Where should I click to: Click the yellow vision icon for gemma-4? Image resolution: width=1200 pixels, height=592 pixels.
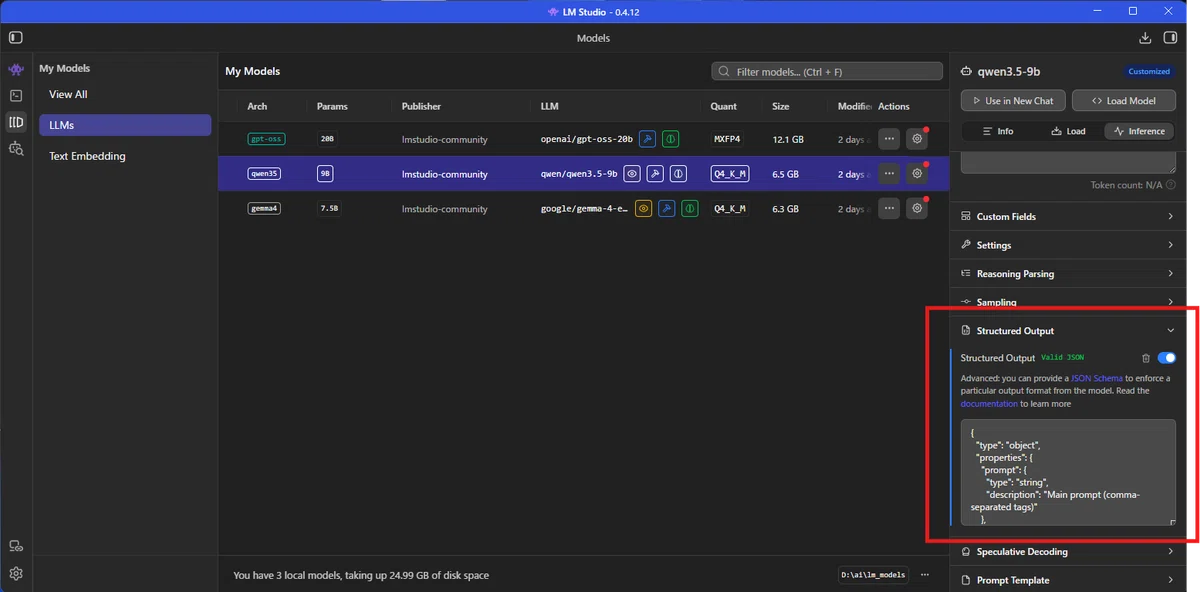644,209
